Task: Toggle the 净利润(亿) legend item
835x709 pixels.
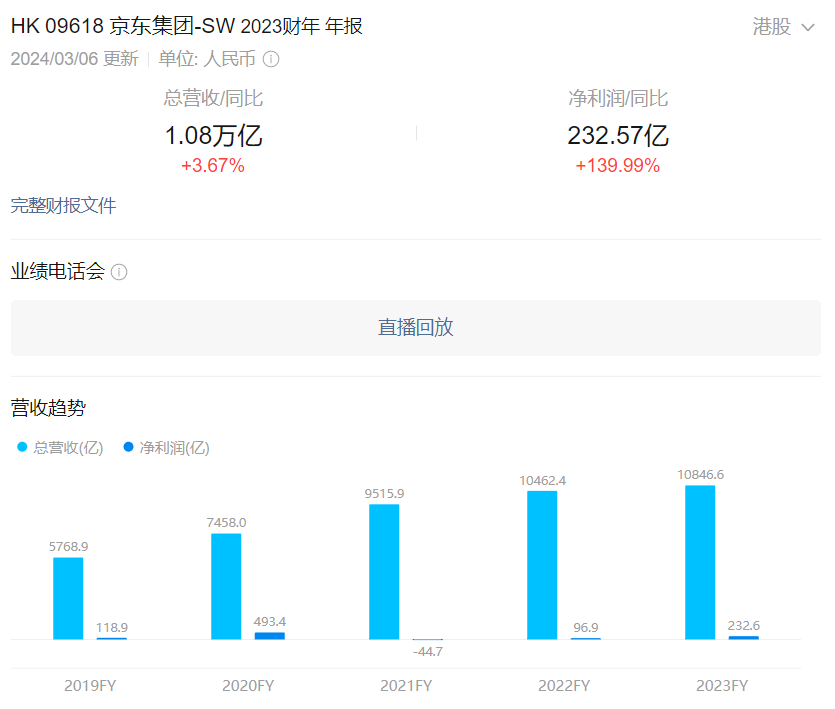Action: [x=166, y=447]
